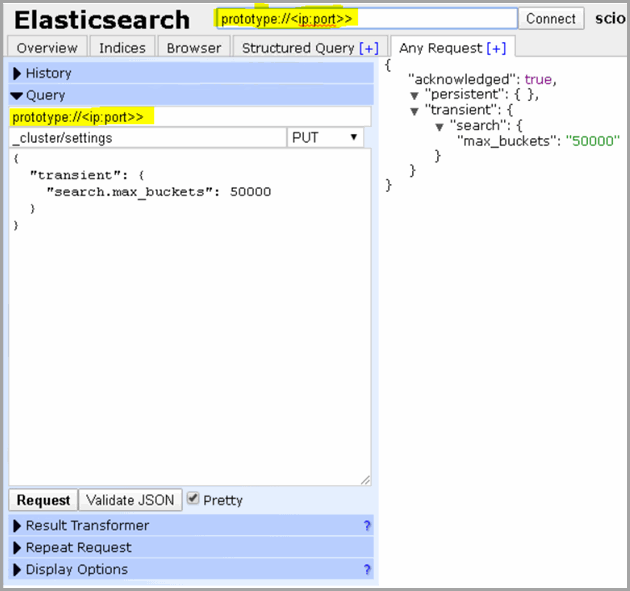The height and width of the screenshot is (591, 630).
Task: Add a new Any Request tab via [+]
Action: [496, 48]
